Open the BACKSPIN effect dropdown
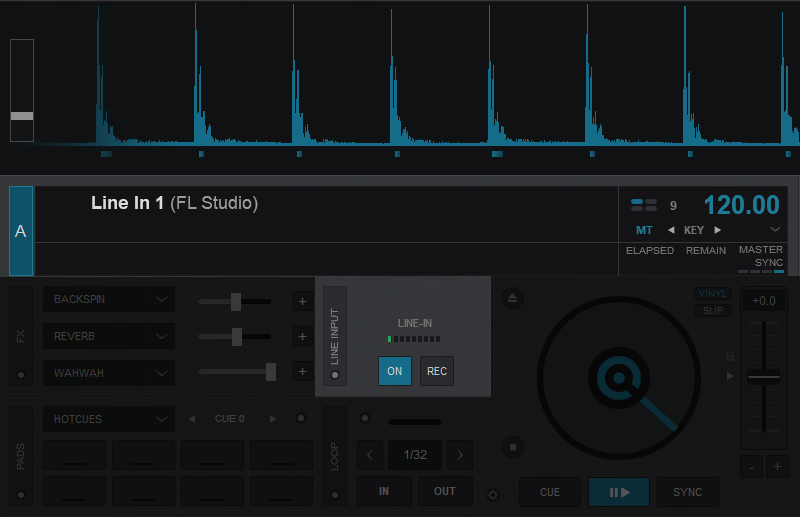Image resolution: width=800 pixels, height=517 pixels. tap(109, 299)
